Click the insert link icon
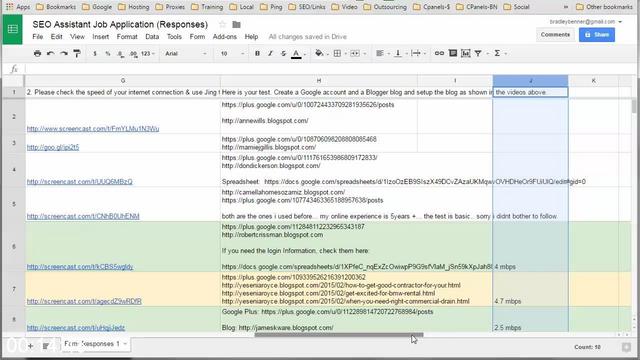640x360 pixels. pos(439,53)
